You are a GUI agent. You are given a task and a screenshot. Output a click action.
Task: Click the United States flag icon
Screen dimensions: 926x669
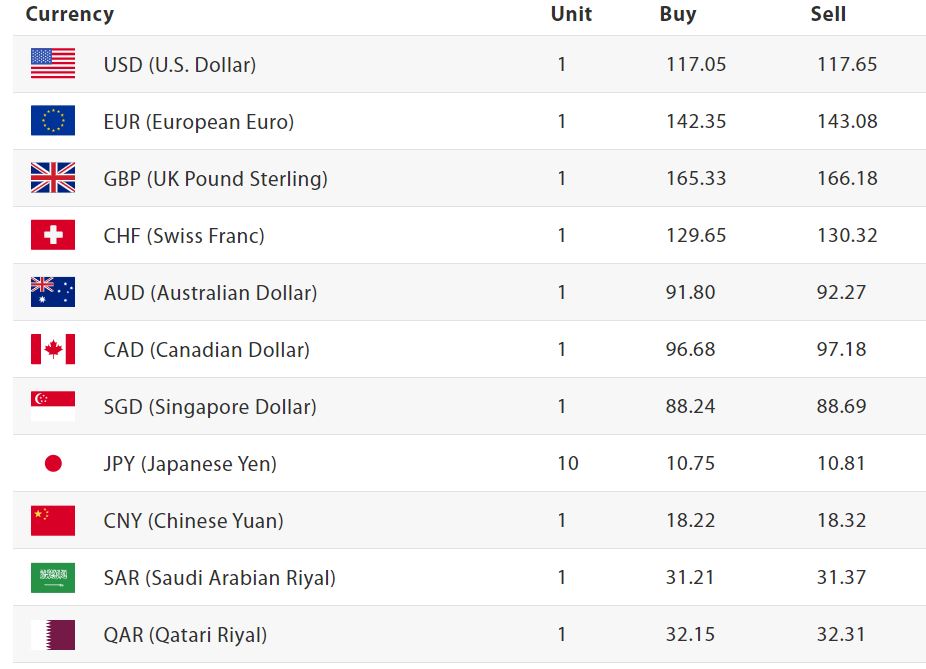click(53, 64)
